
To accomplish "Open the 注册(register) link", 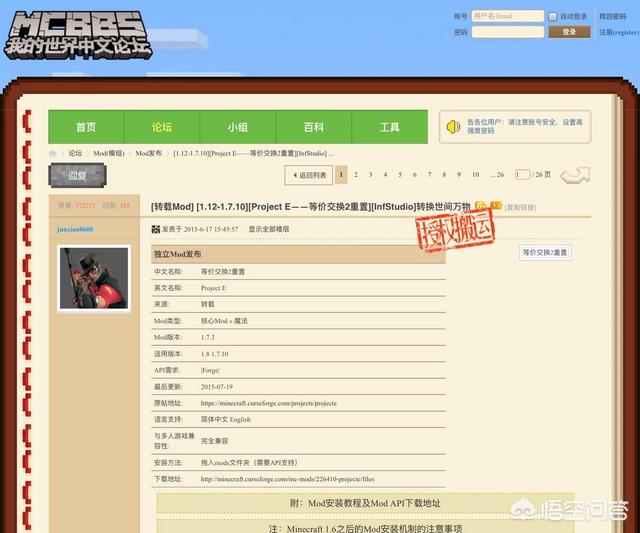I will click(x=619, y=32).
